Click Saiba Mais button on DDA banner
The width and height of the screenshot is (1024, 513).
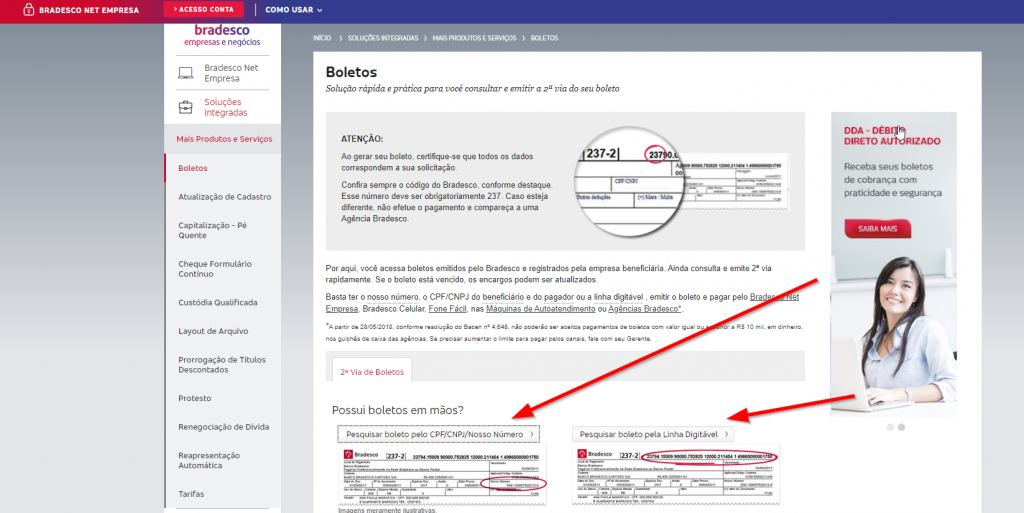[877, 229]
